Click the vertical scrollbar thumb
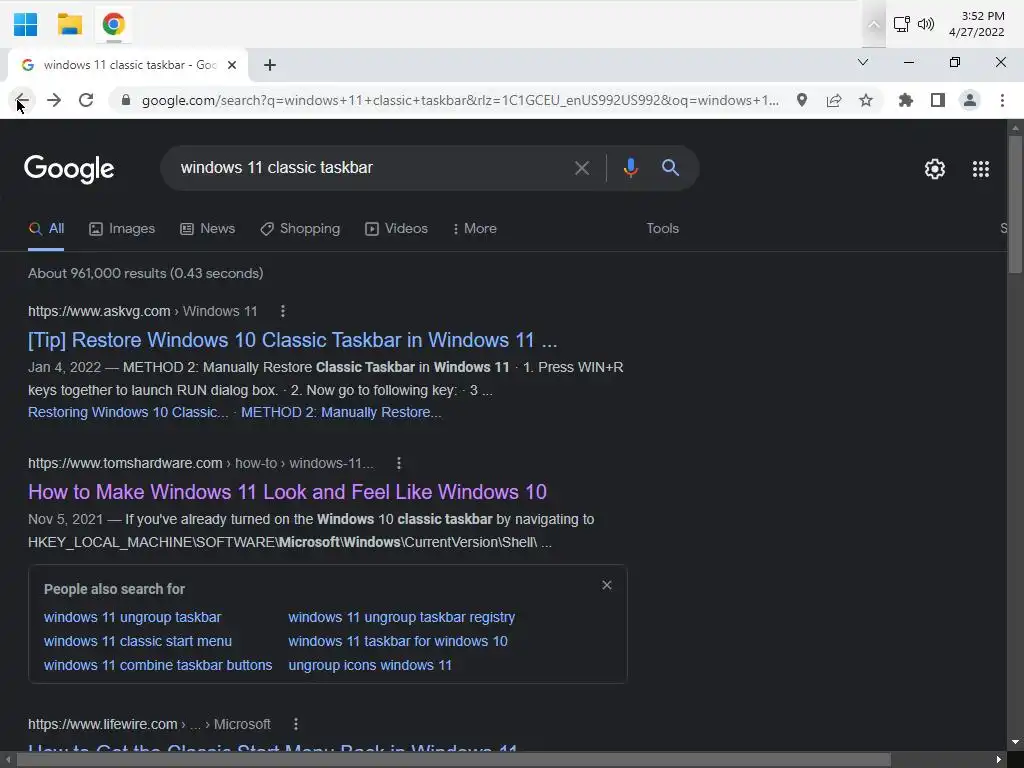The height and width of the screenshot is (768, 1024). tap(1015, 204)
